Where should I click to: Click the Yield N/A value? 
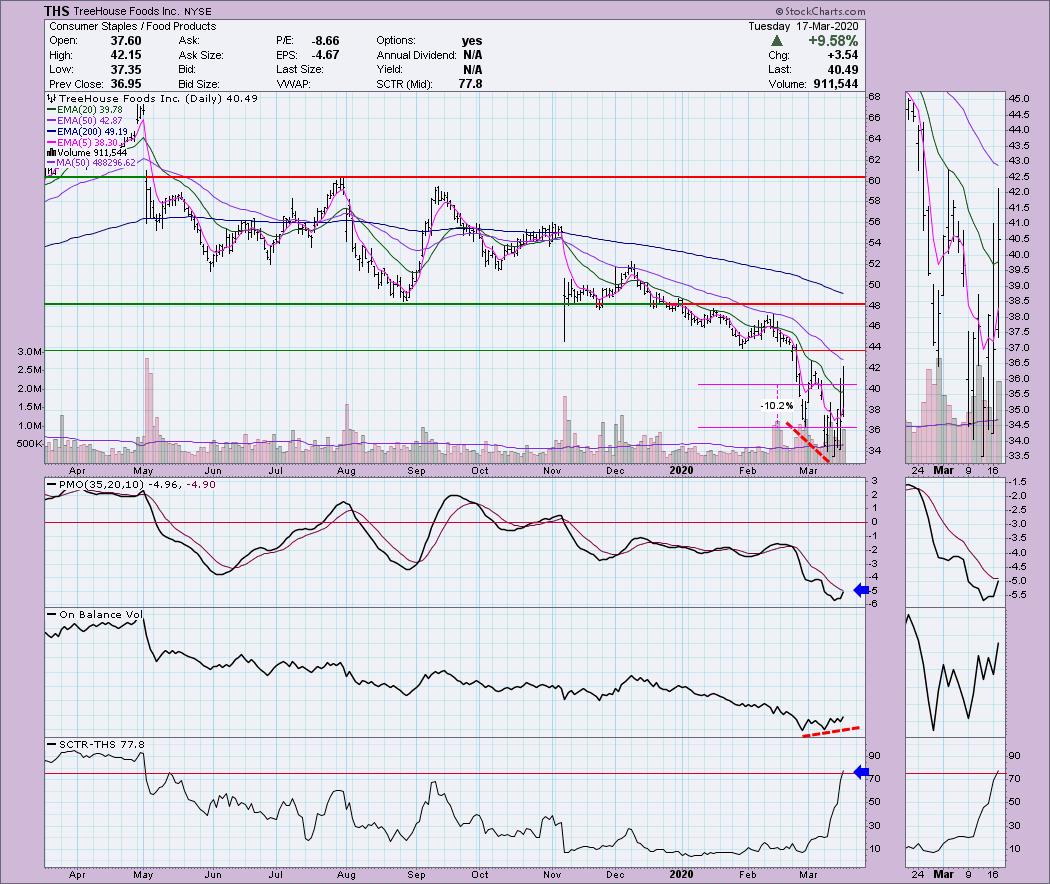pos(472,69)
